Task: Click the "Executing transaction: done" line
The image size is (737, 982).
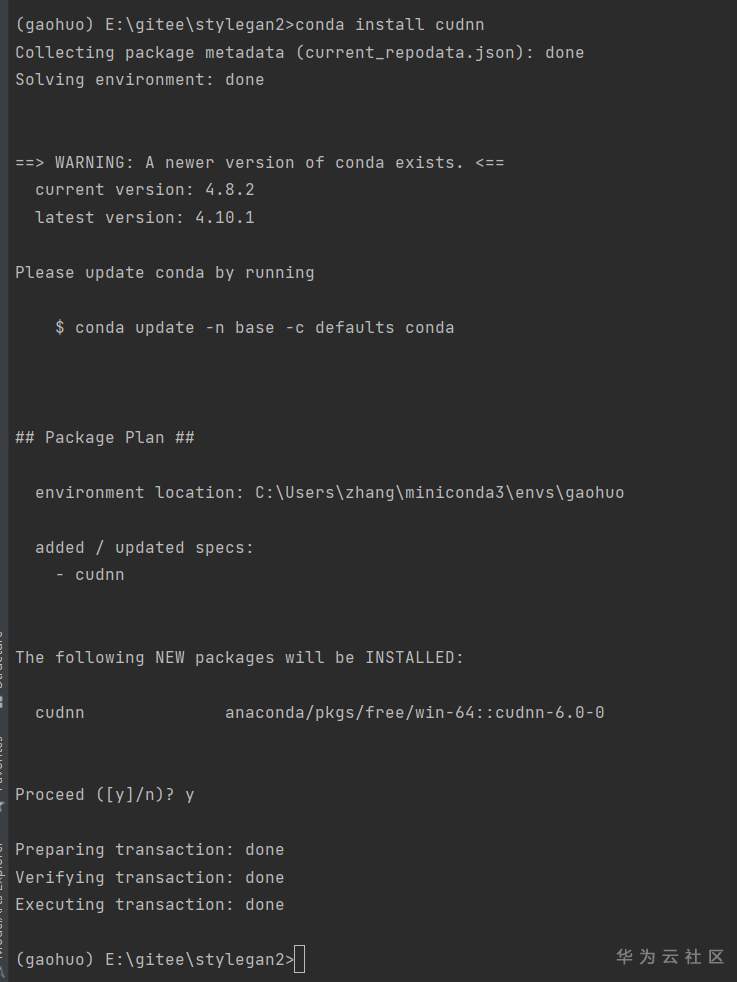Action: coord(149,904)
